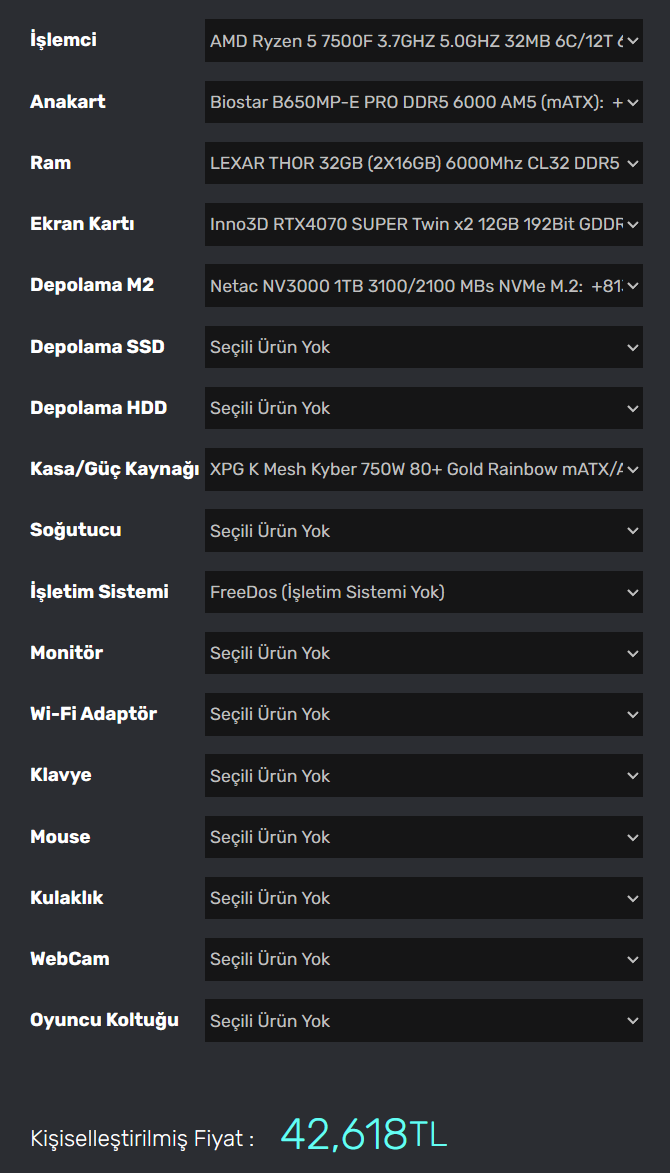The height and width of the screenshot is (1173, 670).
Task: Open the İşlemci processor dropdown
Action: tap(423, 41)
